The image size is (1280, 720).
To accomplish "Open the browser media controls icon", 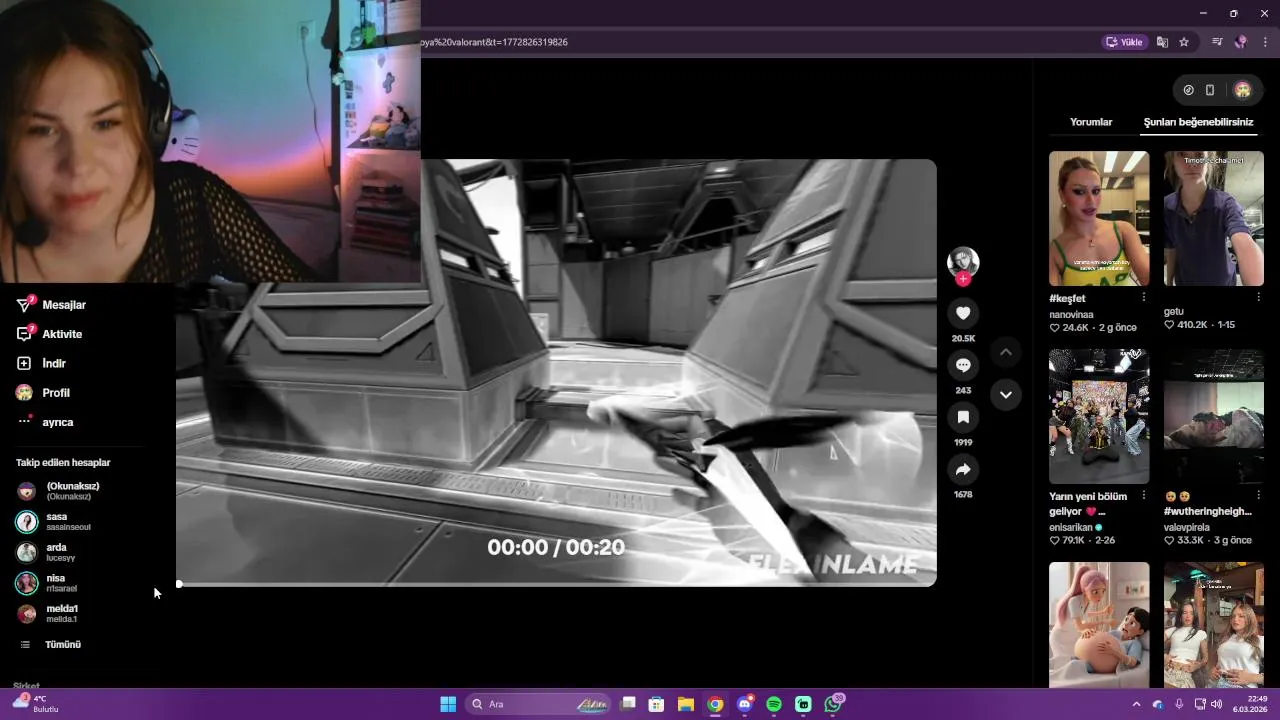I will 1217,42.
